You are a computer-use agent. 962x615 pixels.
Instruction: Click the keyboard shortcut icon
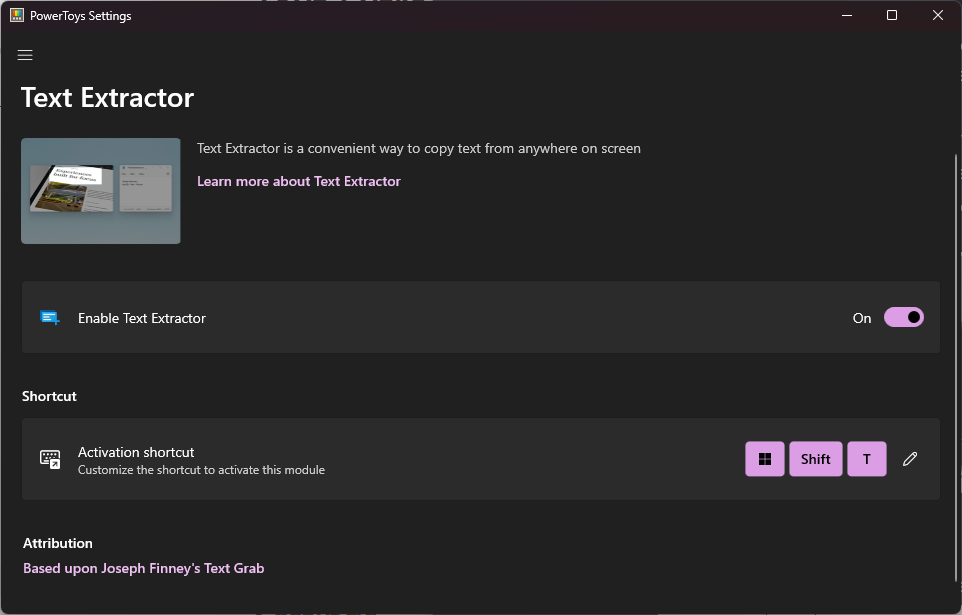50,459
